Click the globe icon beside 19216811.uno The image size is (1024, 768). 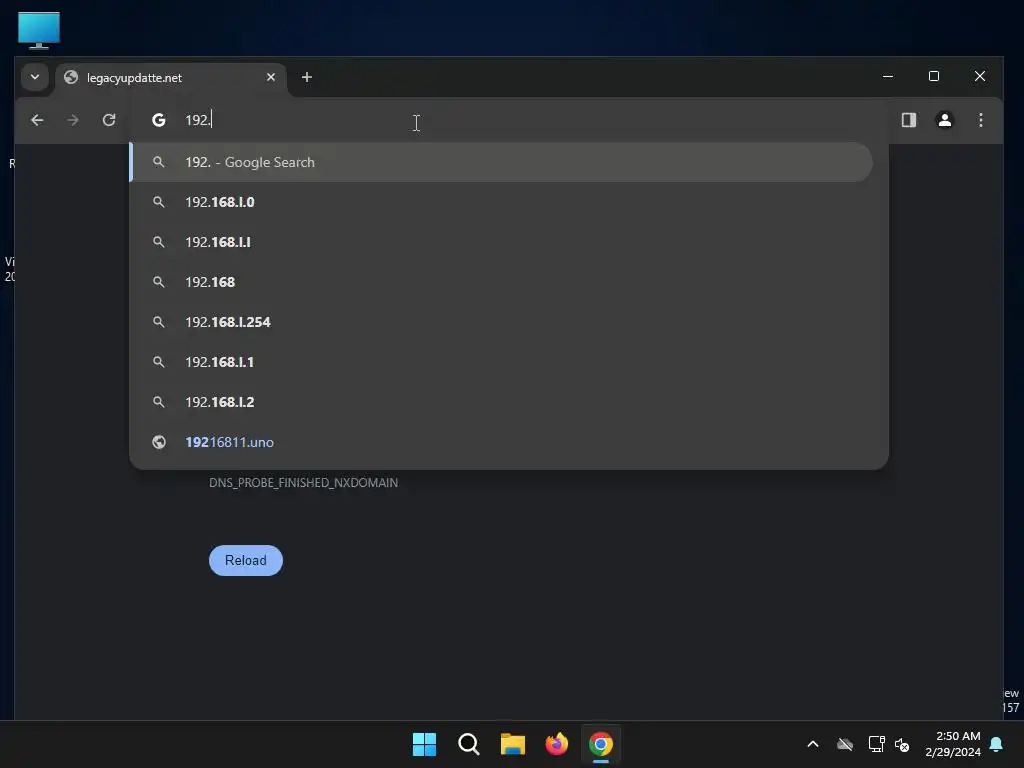pos(159,442)
